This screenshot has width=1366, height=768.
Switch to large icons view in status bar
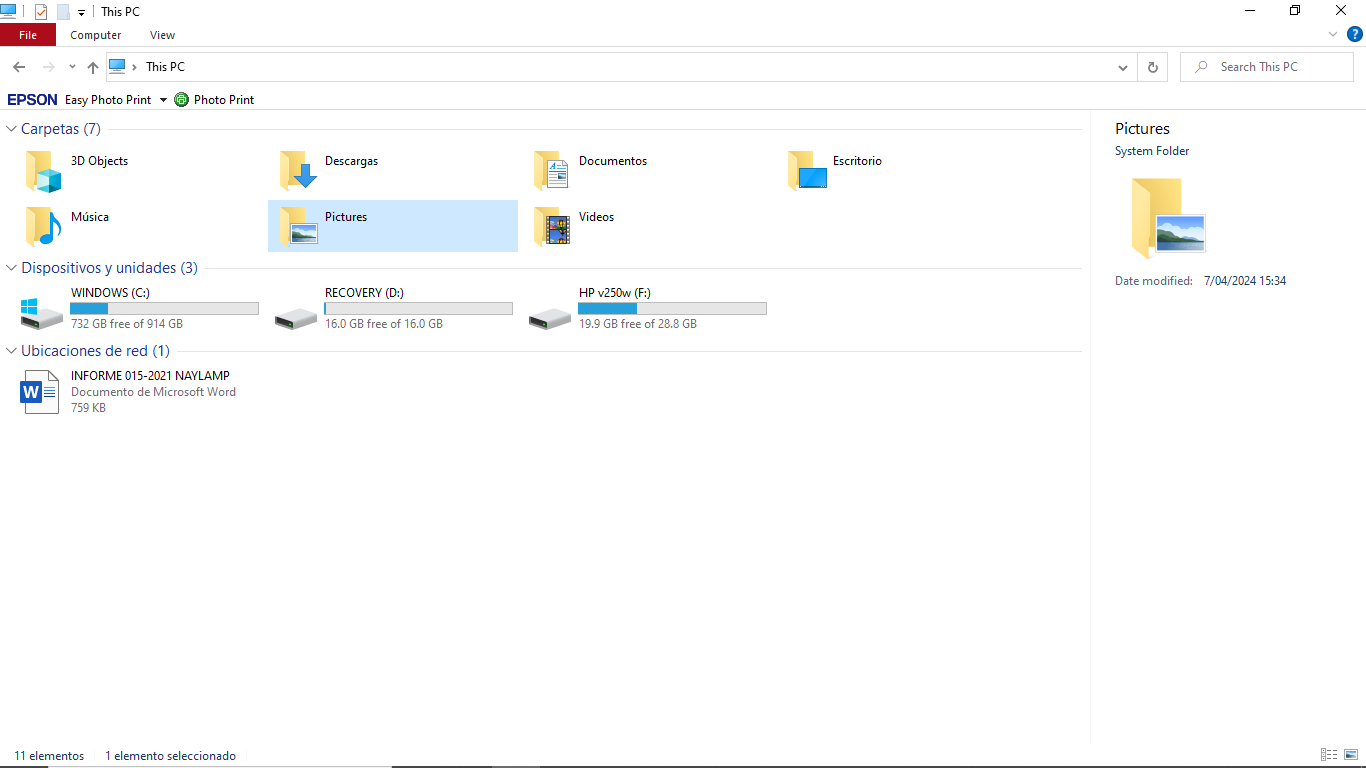(1351, 755)
